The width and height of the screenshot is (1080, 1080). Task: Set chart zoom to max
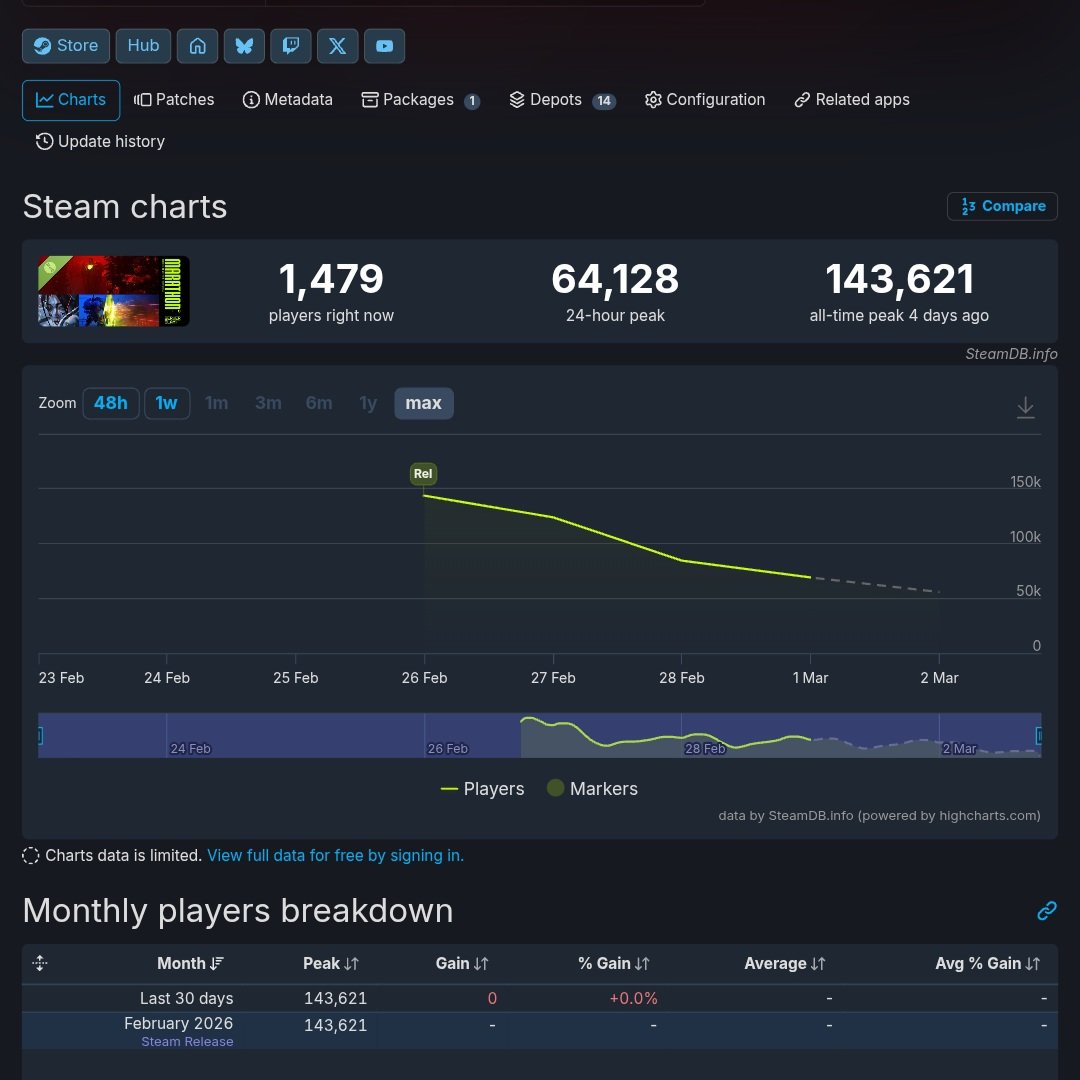tap(424, 404)
